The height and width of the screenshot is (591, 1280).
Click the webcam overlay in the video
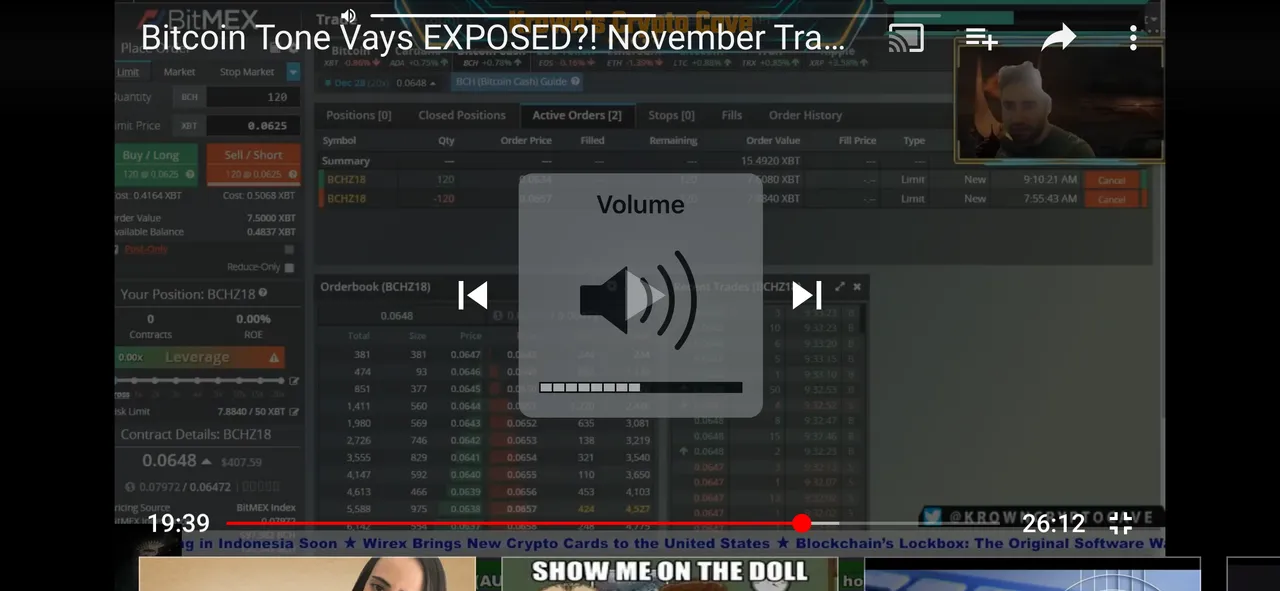[x=1060, y=103]
